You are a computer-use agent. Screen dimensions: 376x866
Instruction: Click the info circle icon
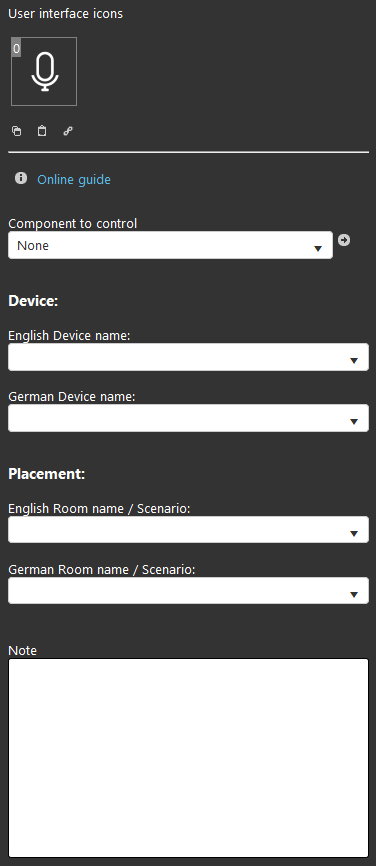pyautogui.click(x=21, y=178)
